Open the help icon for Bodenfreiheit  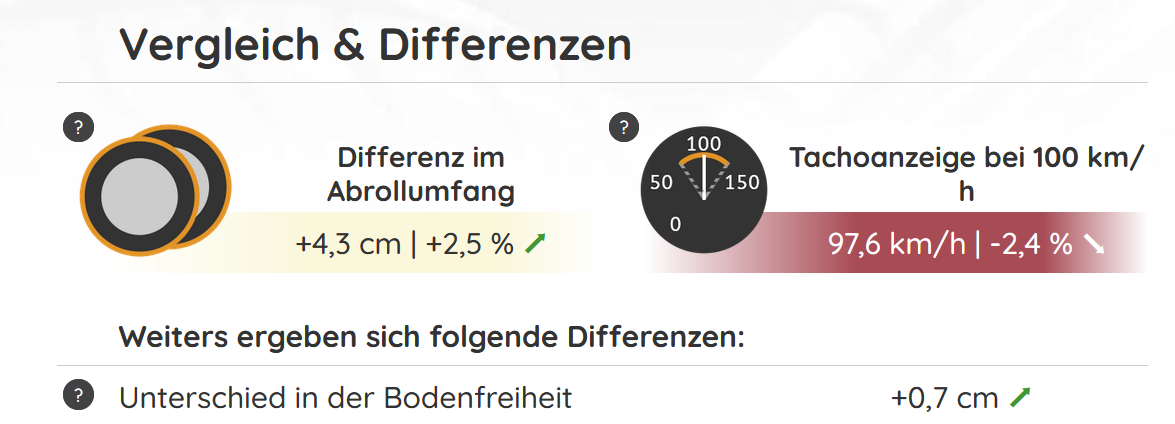[x=78, y=396]
